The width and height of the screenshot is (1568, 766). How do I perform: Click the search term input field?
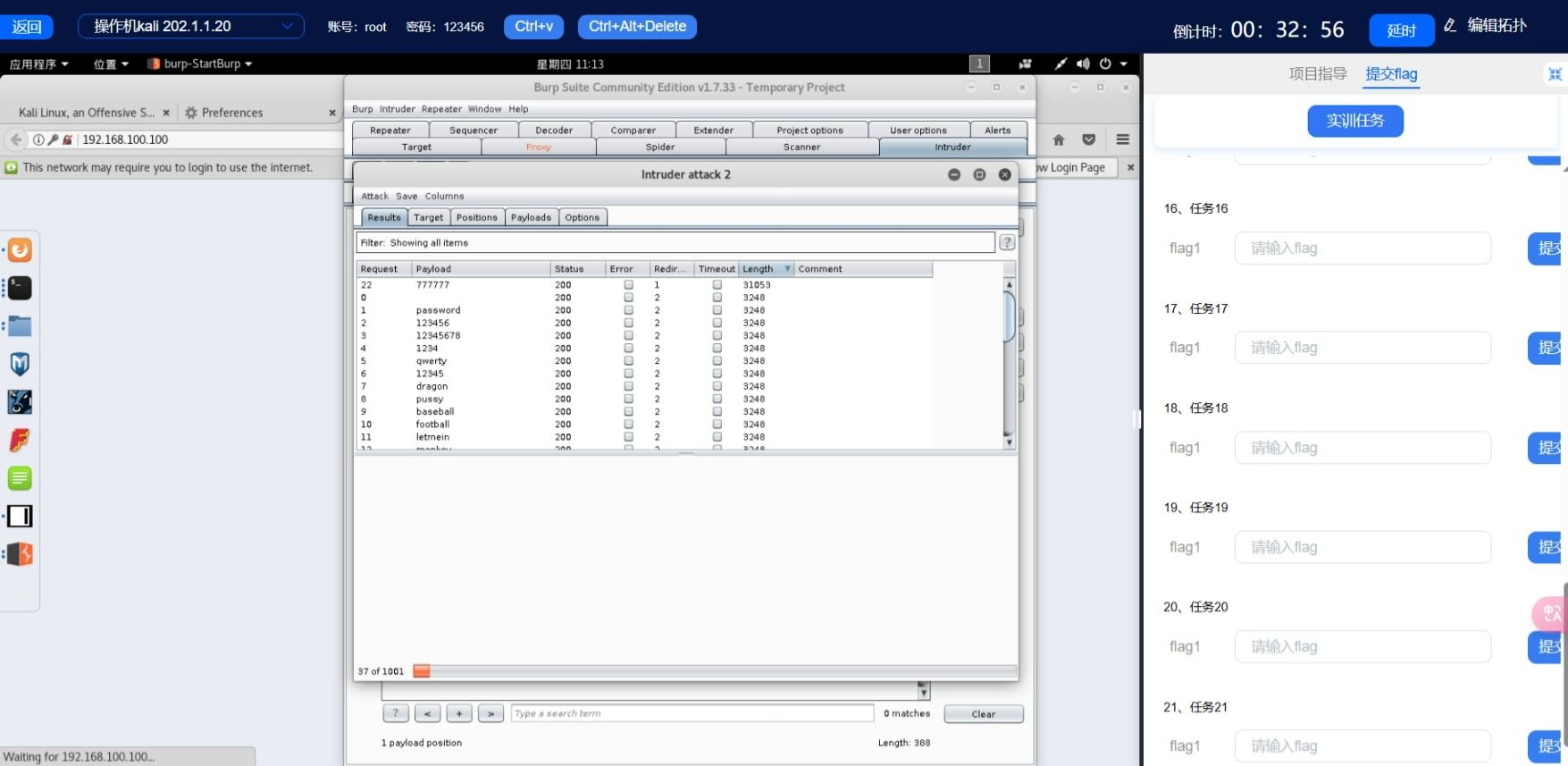tap(692, 713)
